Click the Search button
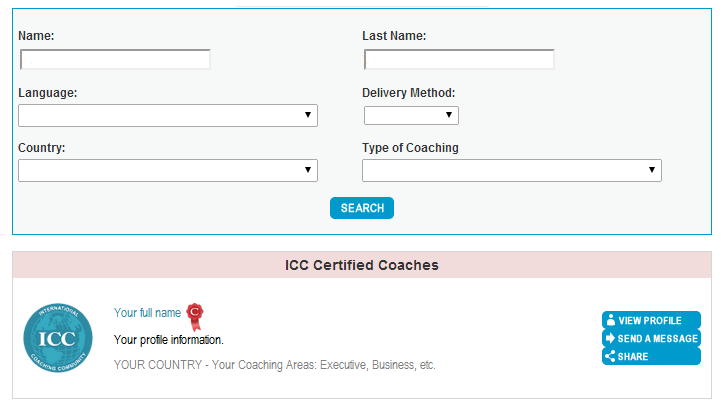725x411 pixels. tap(362, 208)
